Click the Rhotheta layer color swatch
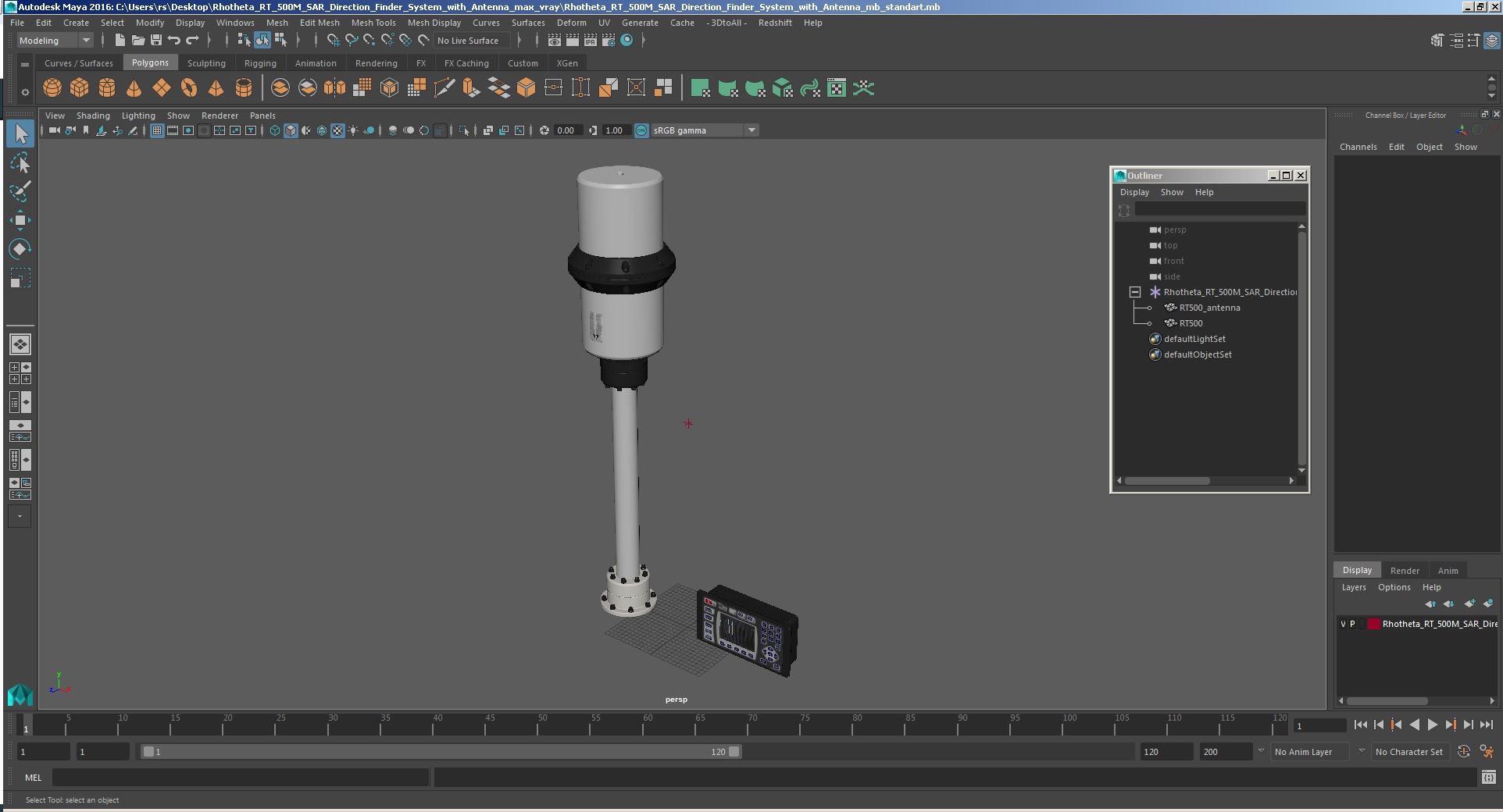Image resolution: width=1503 pixels, height=812 pixels. pyautogui.click(x=1373, y=624)
